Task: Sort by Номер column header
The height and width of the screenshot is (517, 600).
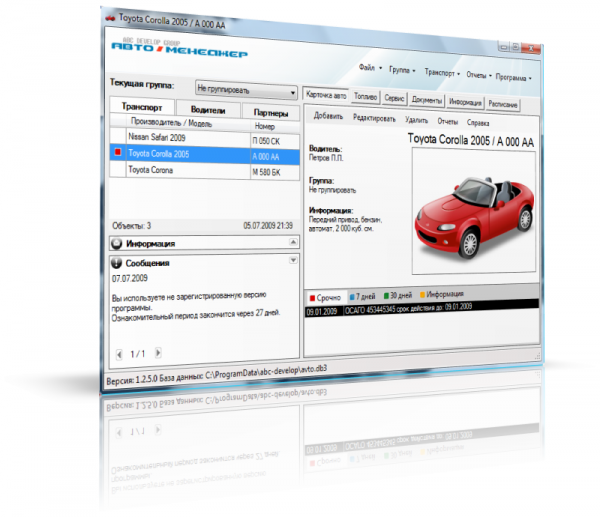Action: (x=274, y=126)
